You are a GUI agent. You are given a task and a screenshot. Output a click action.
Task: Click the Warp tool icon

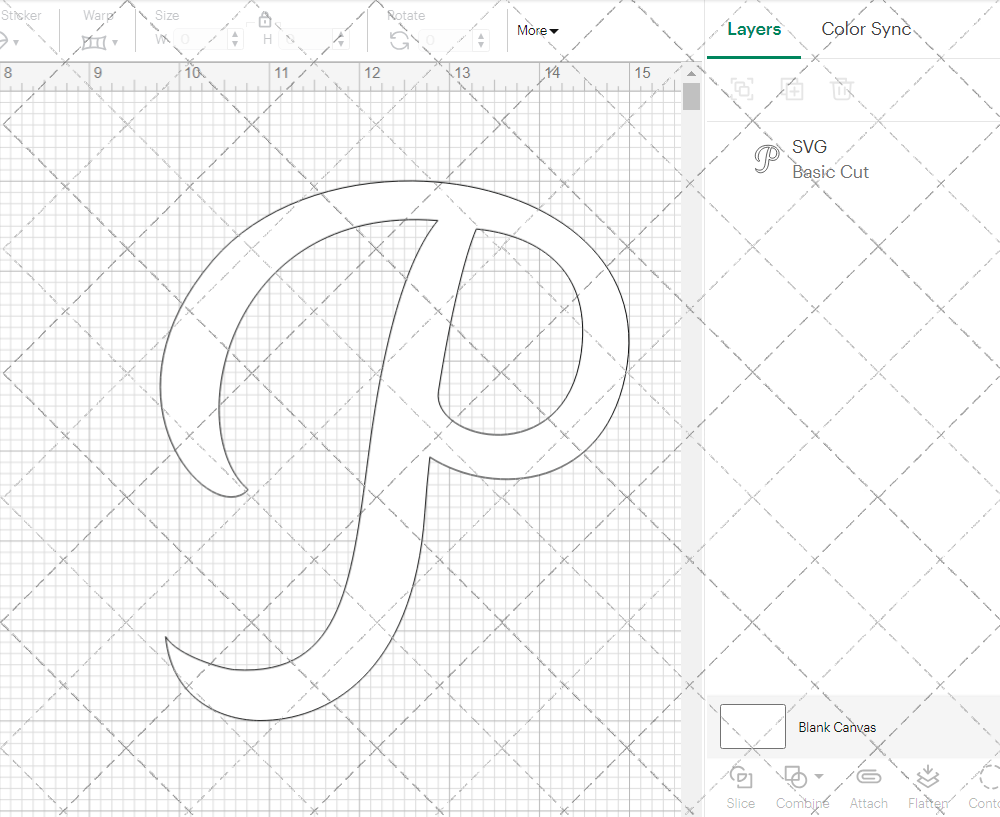click(94, 43)
